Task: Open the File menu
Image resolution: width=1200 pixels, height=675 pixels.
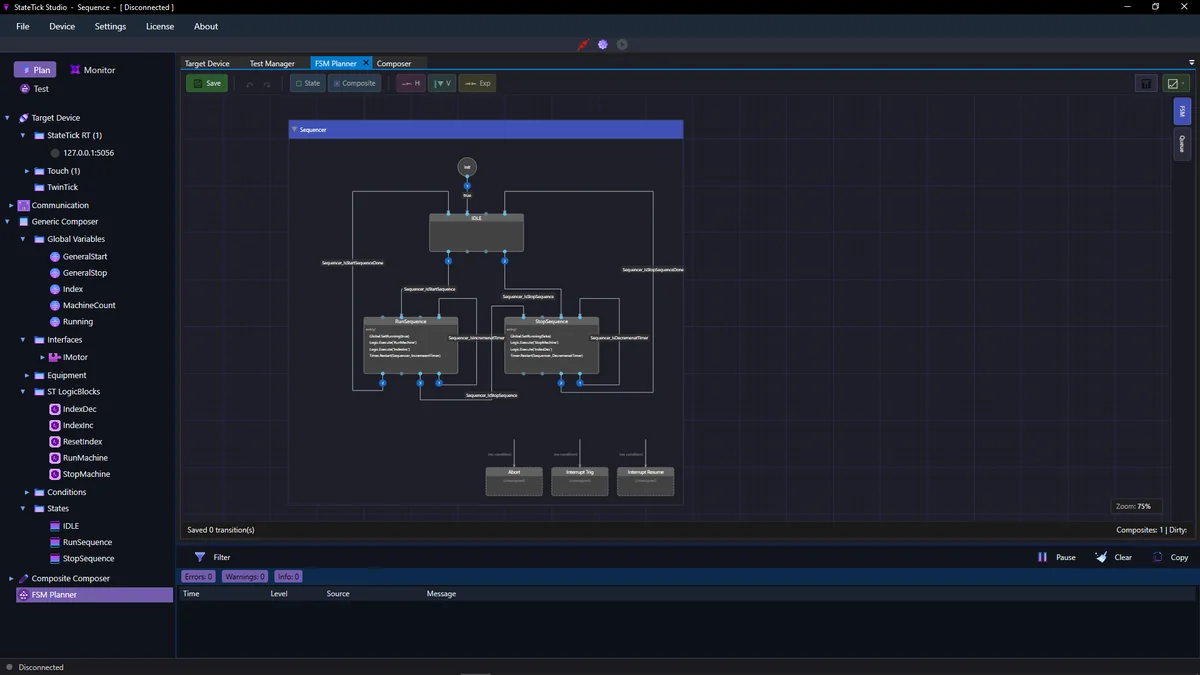Action: click(23, 27)
